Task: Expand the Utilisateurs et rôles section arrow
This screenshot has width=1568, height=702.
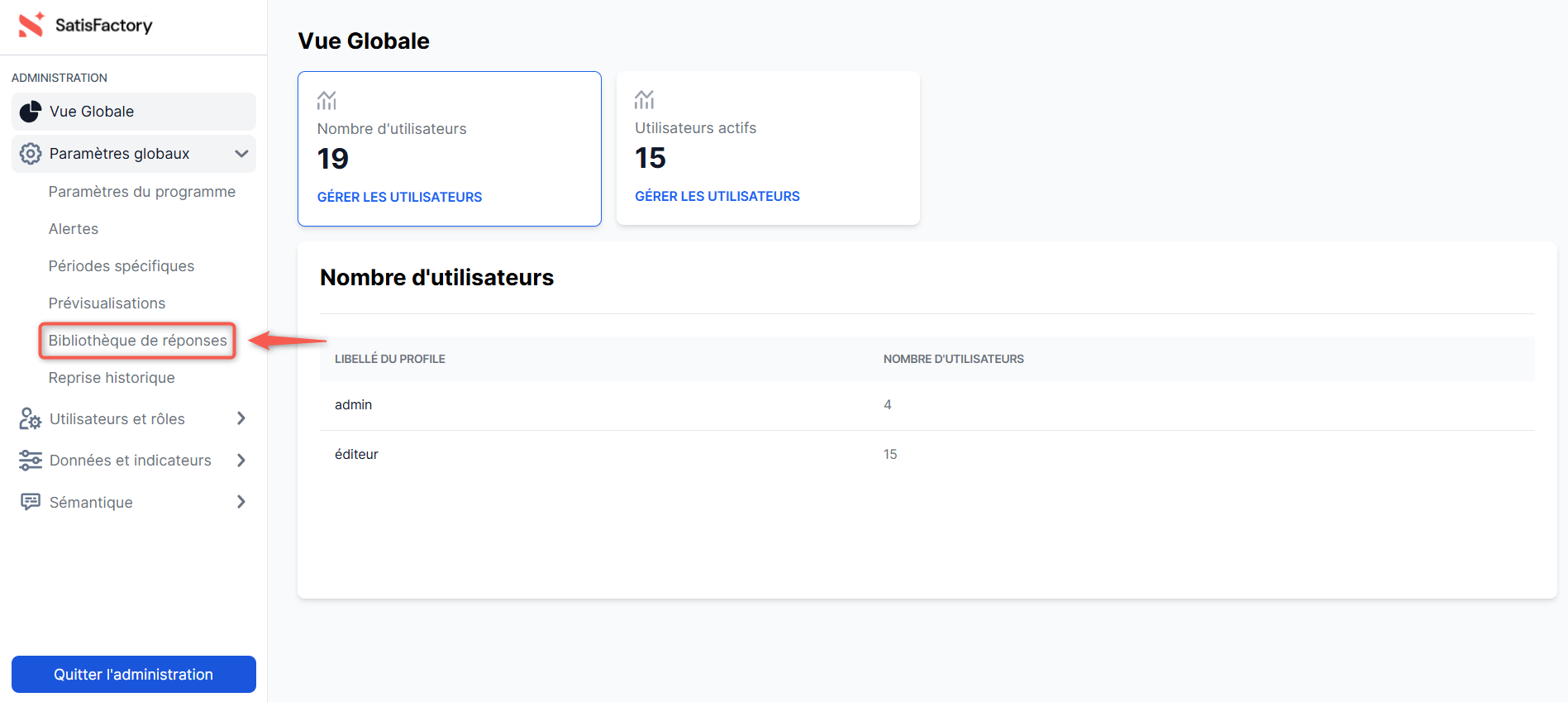Action: pyautogui.click(x=241, y=418)
